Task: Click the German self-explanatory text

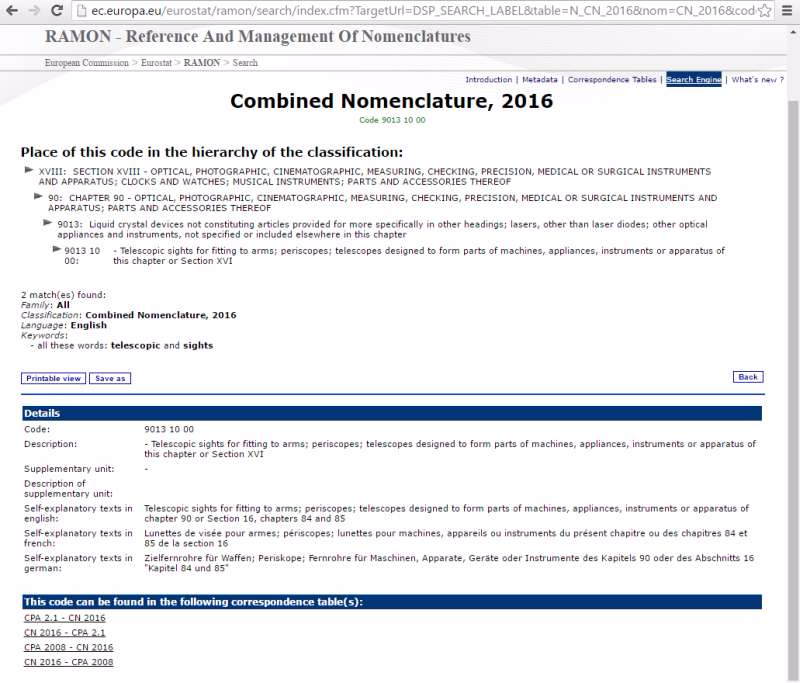Action: click(x=449, y=563)
